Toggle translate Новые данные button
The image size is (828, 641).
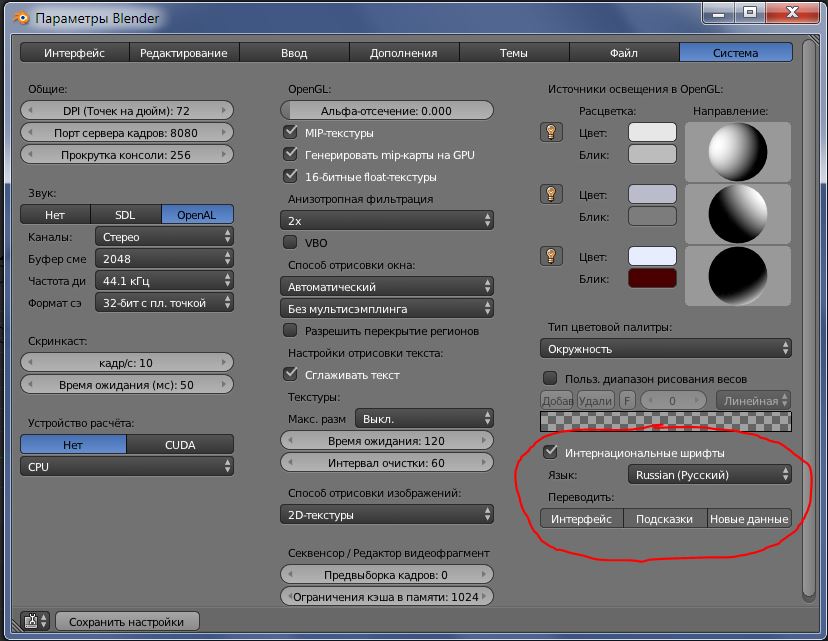pos(749,519)
